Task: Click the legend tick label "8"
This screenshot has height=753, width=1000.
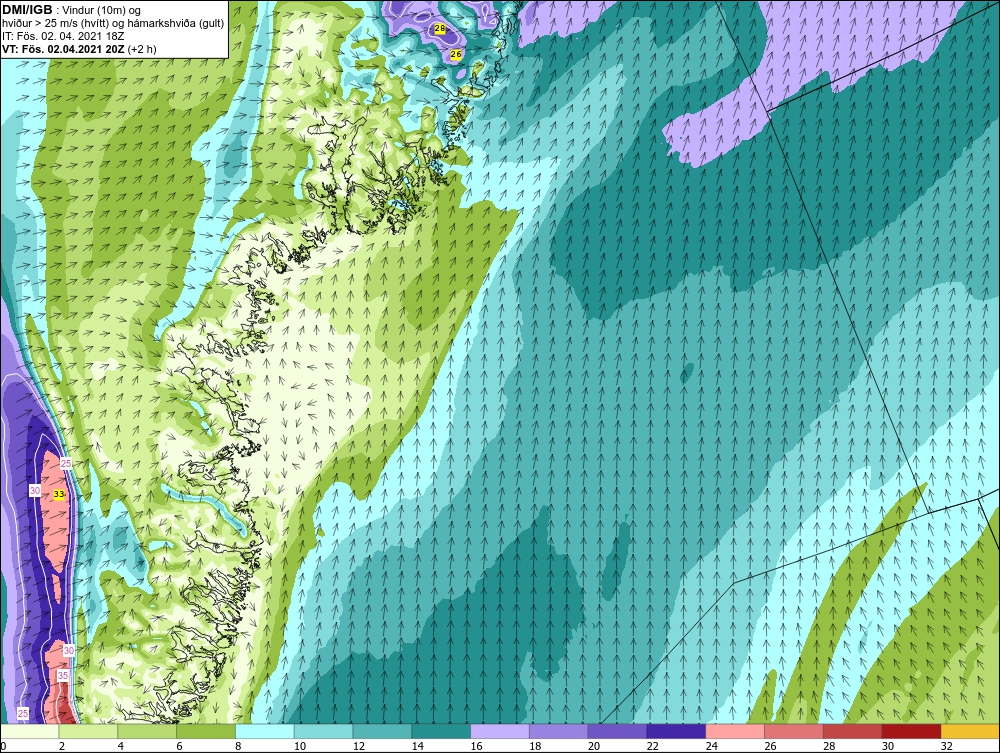Action: click(x=238, y=746)
